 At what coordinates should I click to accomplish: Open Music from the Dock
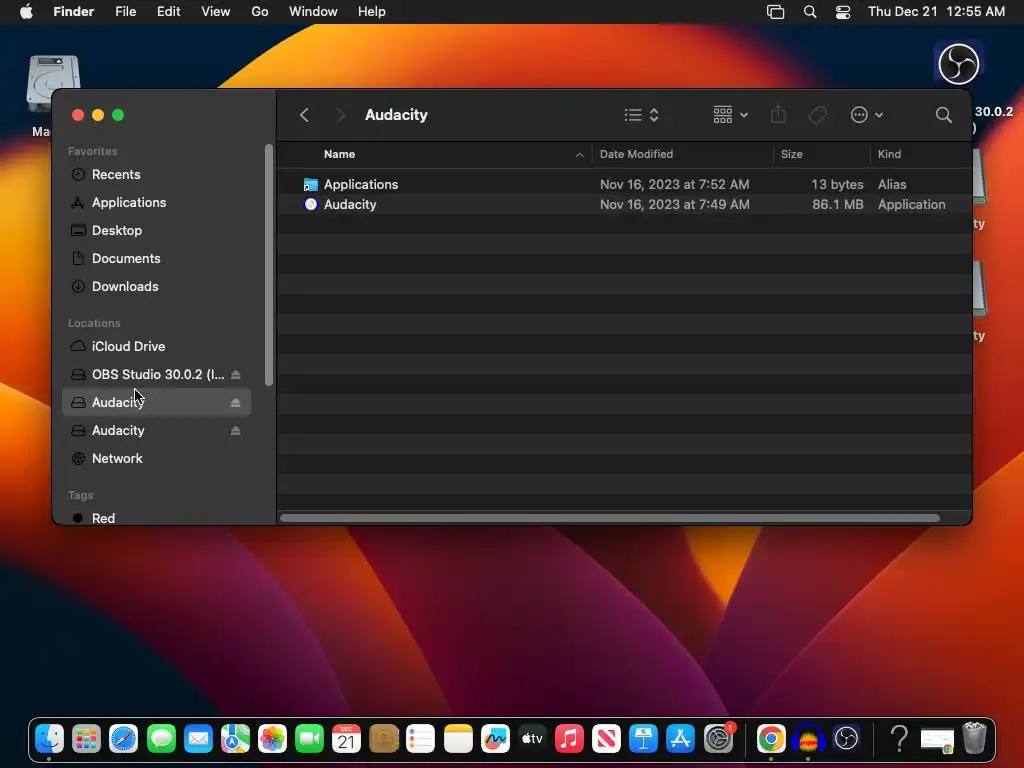[569, 739]
